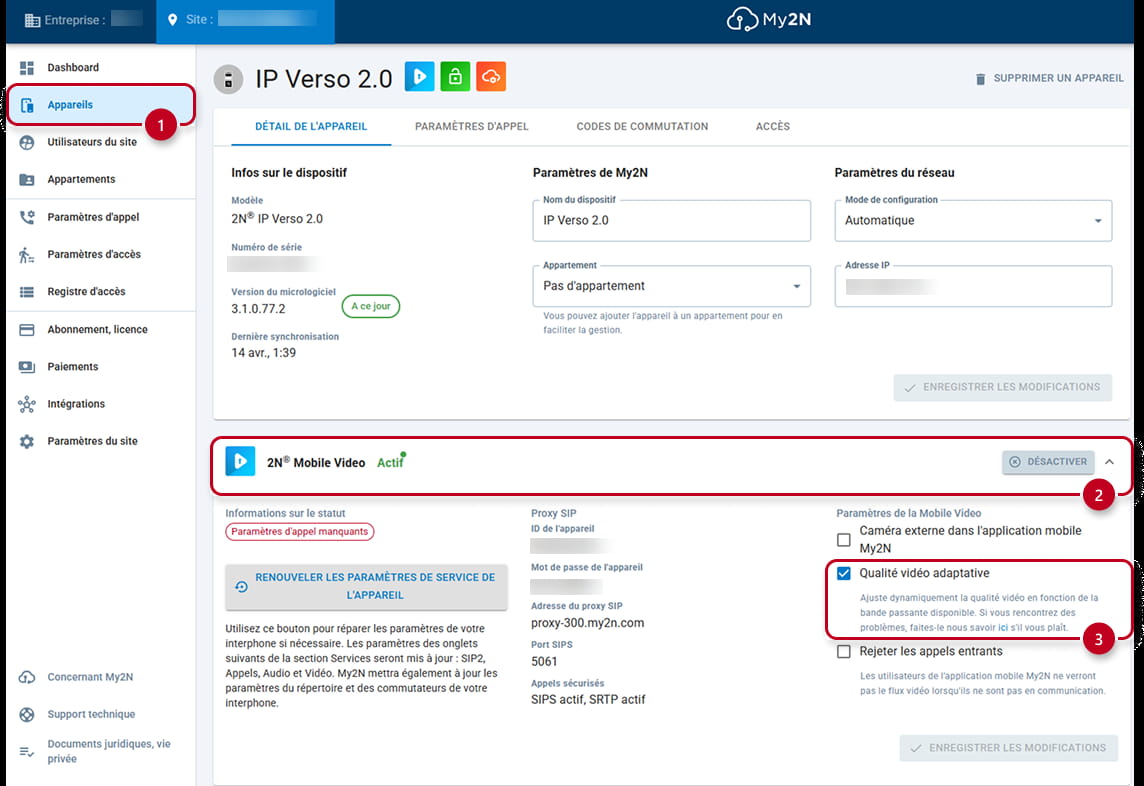1144x786 pixels.
Task: Collapse the 2N Mobile Video section chevron
Action: [1110, 462]
